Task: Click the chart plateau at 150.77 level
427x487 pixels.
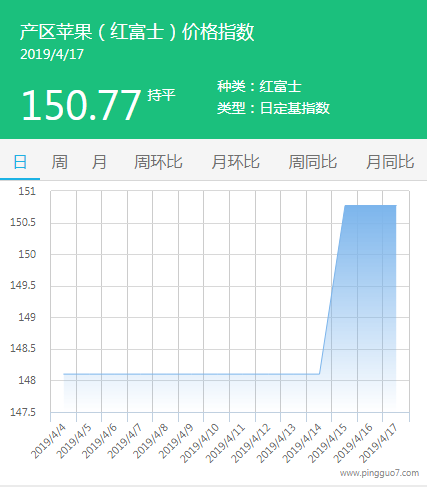Action: point(371,206)
